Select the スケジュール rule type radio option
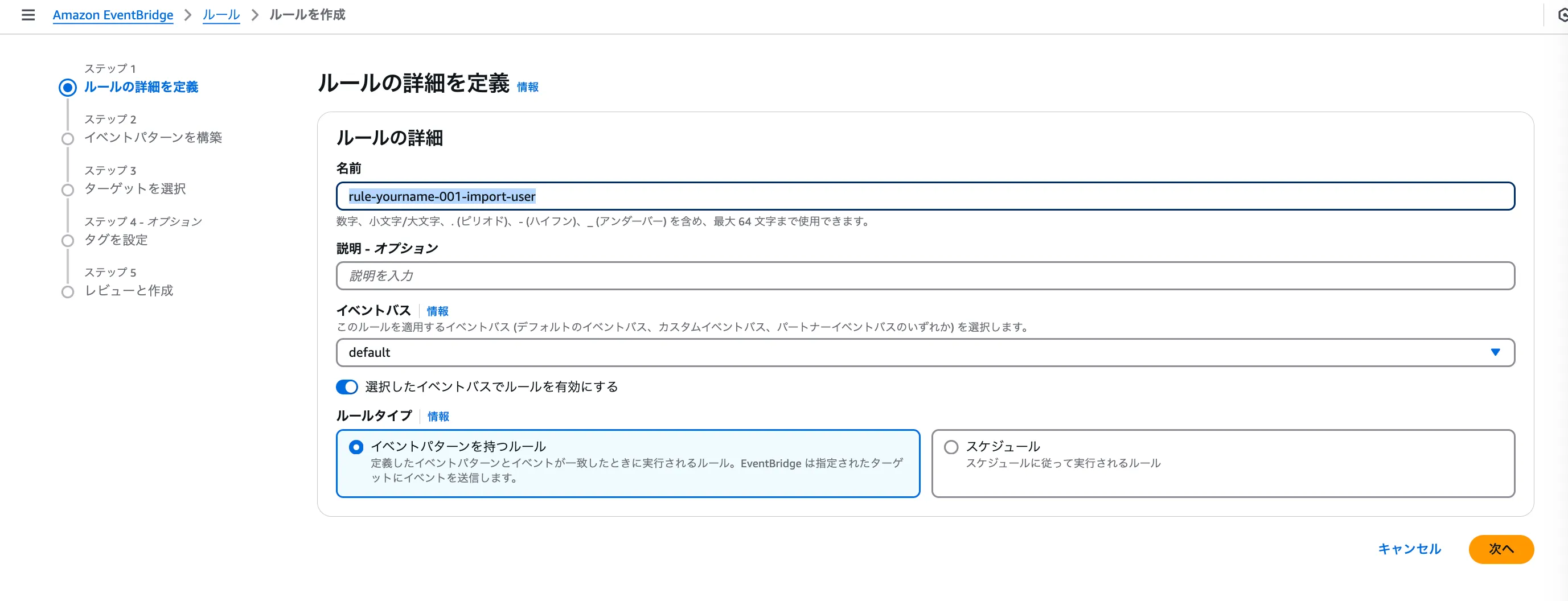Image resolution: width=1568 pixels, height=601 pixels. 951,447
